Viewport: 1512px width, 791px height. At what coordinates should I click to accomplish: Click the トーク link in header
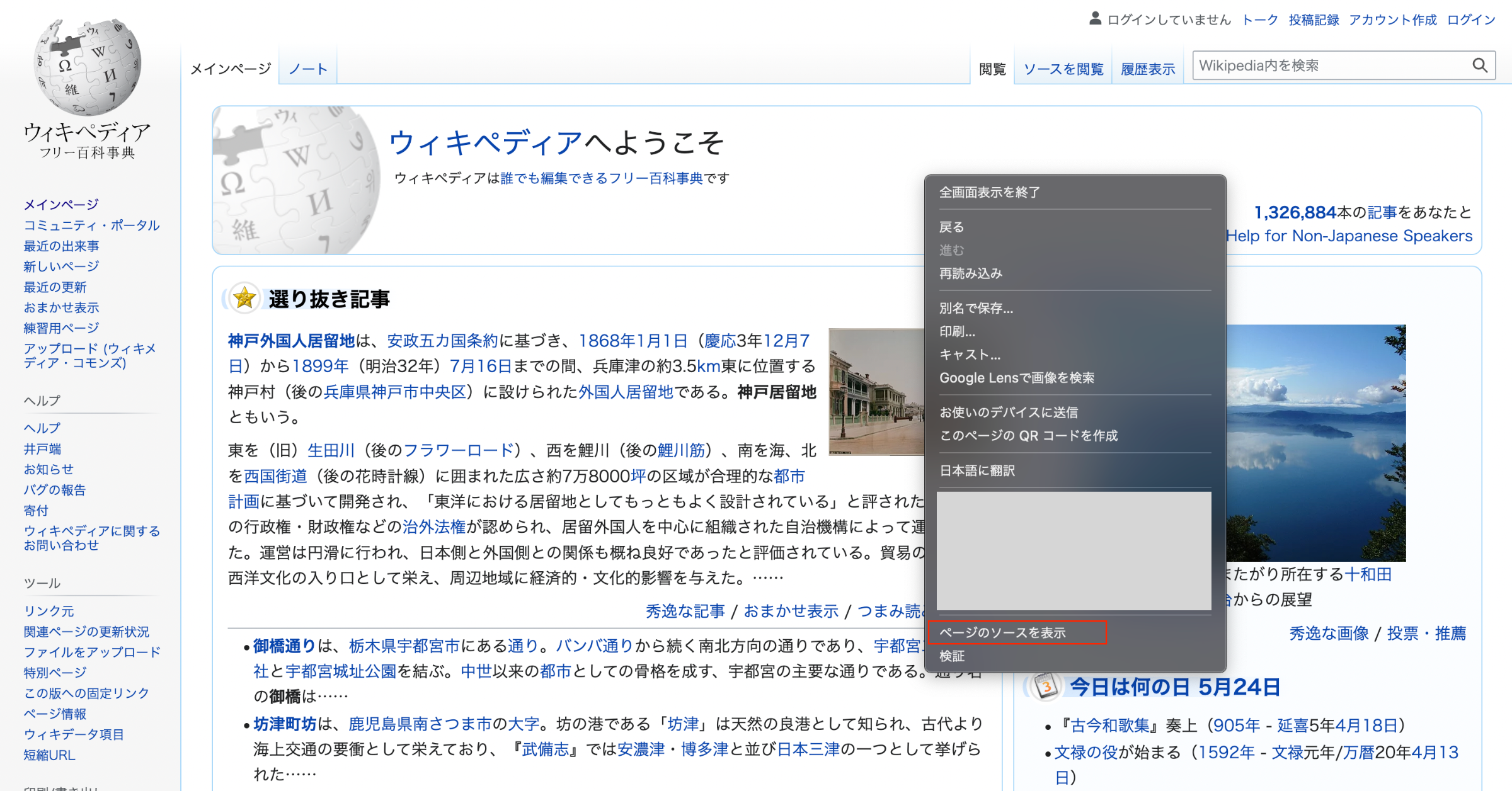click(x=1260, y=20)
